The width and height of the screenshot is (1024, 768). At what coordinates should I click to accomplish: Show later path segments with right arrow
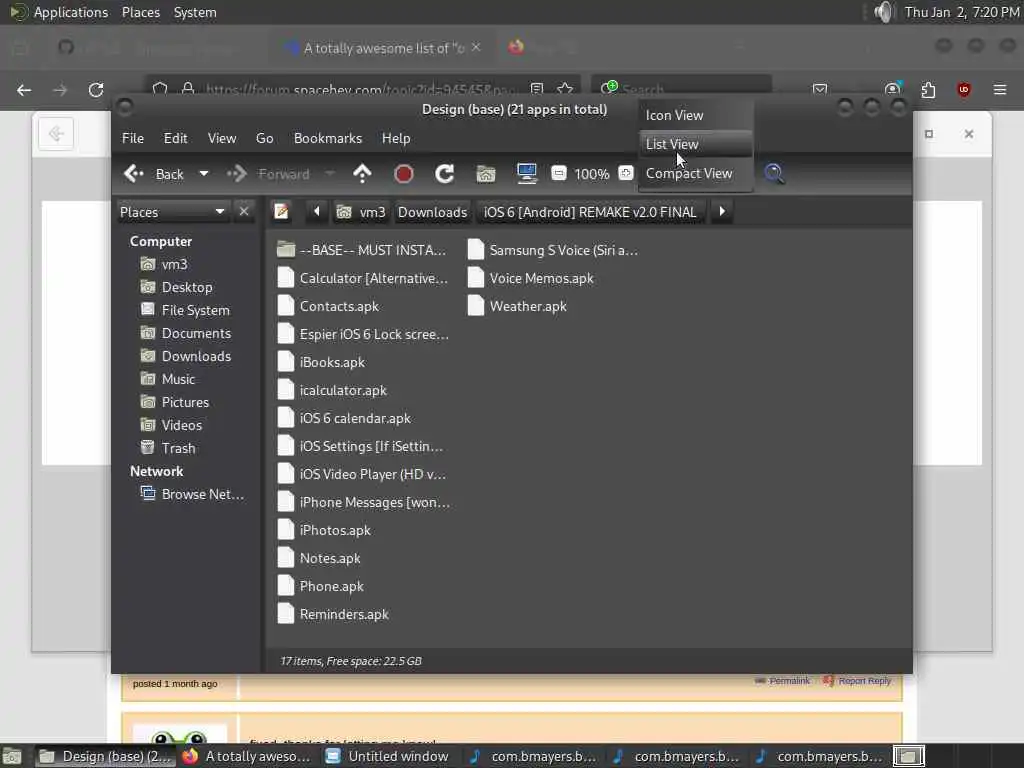pyautogui.click(x=722, y=212)
